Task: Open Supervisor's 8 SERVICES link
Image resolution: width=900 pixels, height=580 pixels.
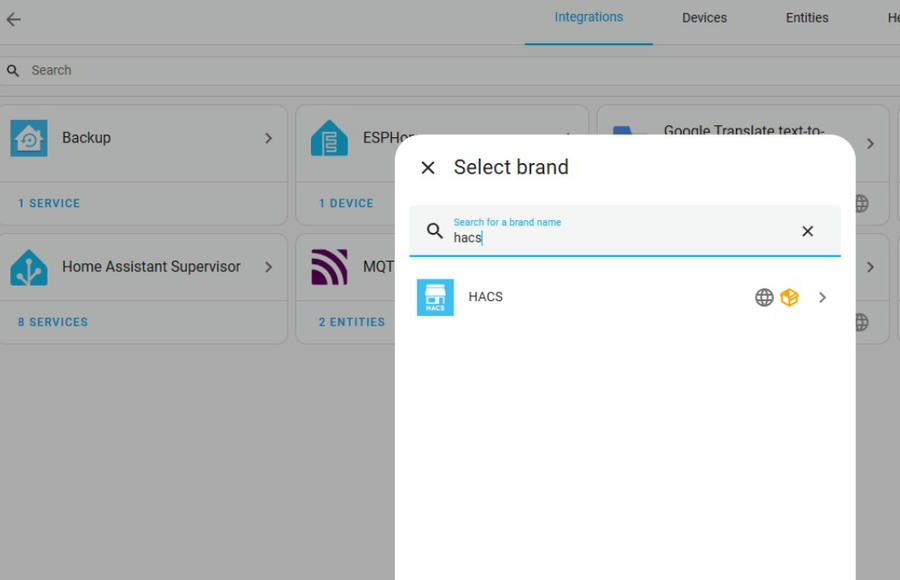Action: coord(53,322)
